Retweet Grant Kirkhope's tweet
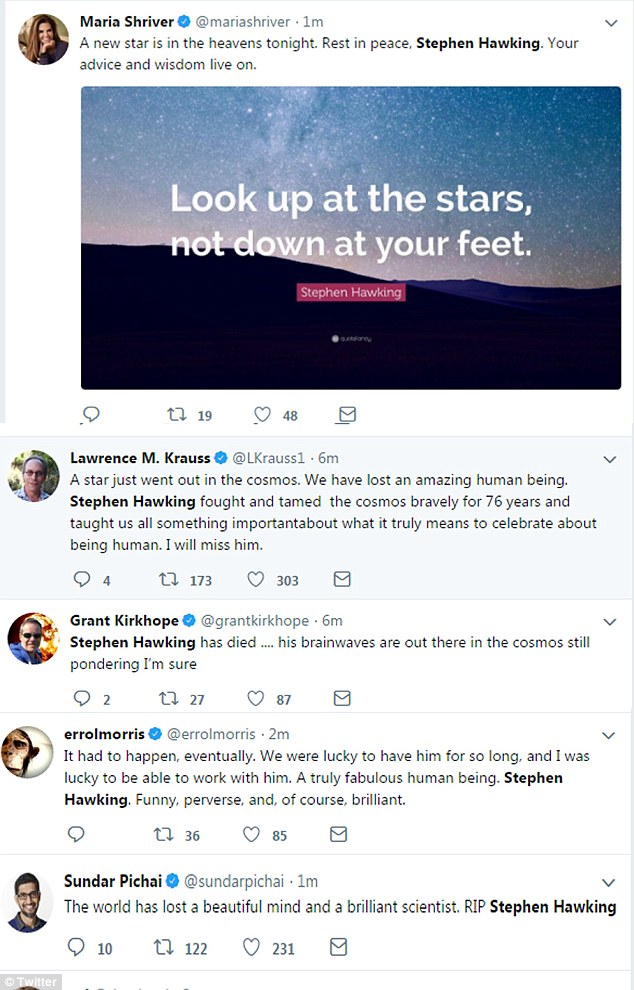Viewport: 634px width, 990px height. point(171,698)
